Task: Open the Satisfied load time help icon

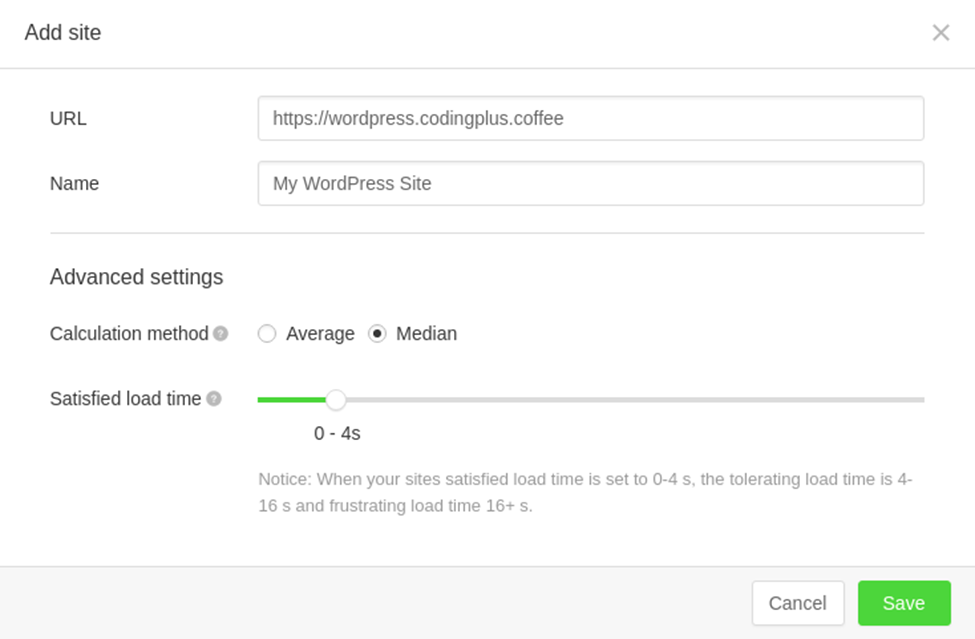Action: click(213, 398)
